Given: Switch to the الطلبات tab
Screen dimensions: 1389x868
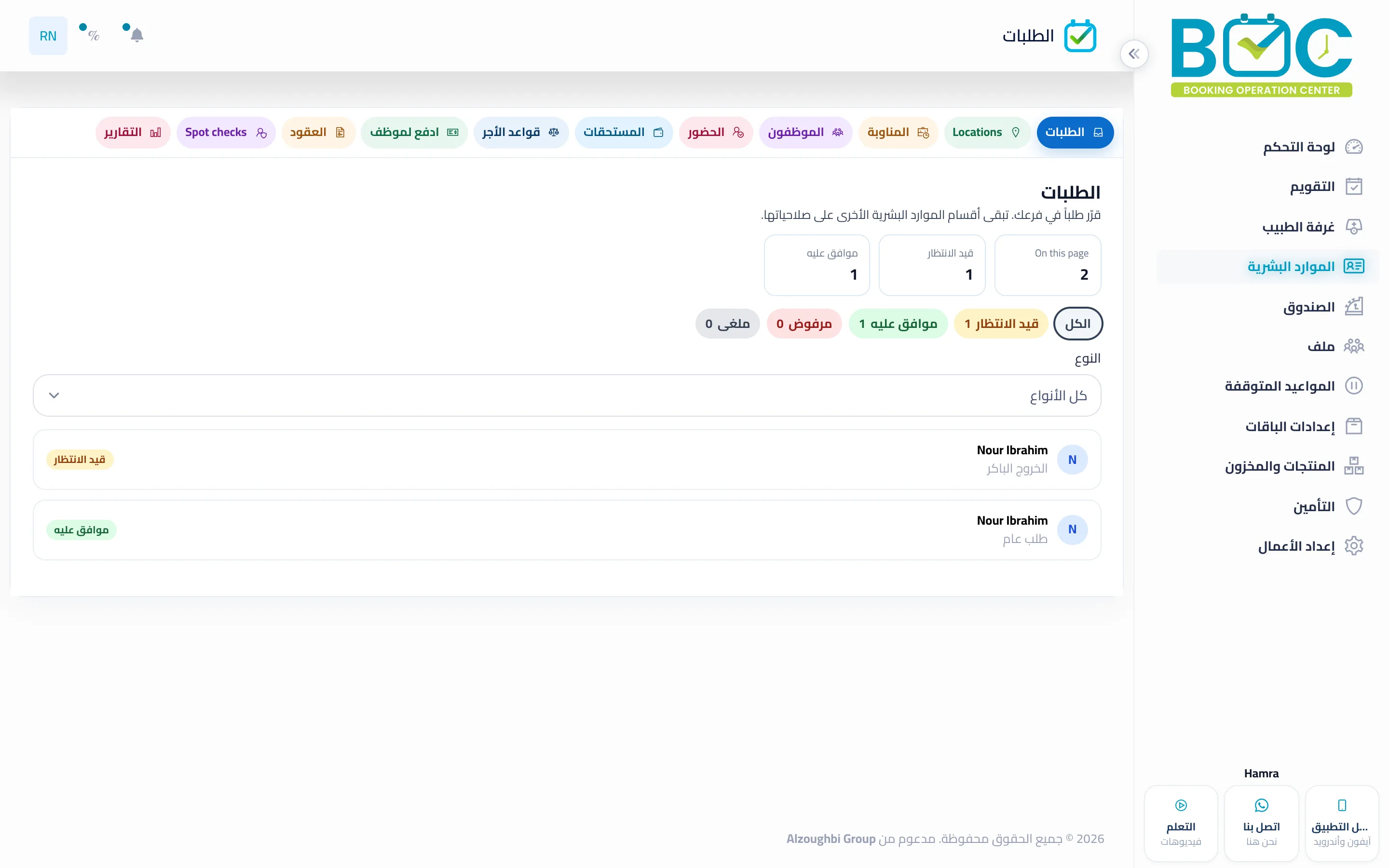Looking at the screenshot, I should coord(1075,133).
